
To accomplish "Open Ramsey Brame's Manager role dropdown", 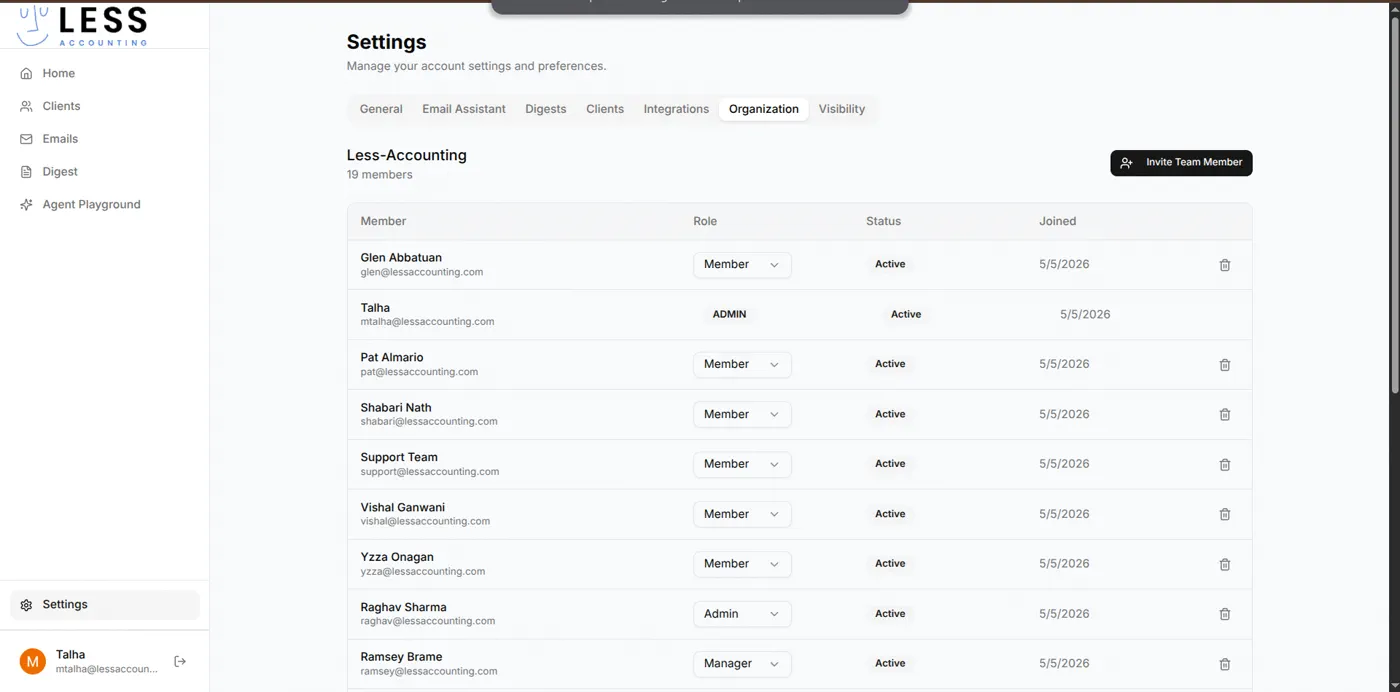I will click(x=742, y=664).
